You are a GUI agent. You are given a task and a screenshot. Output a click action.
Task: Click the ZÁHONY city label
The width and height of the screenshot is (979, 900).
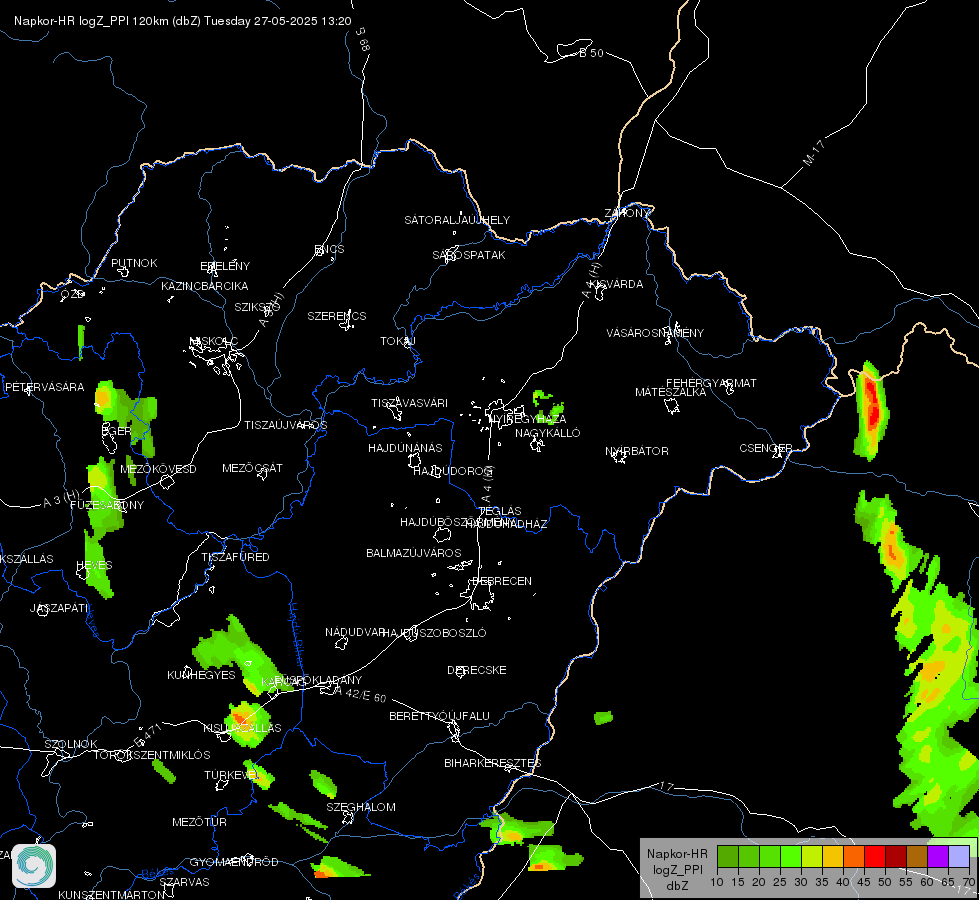coord(627,213)
